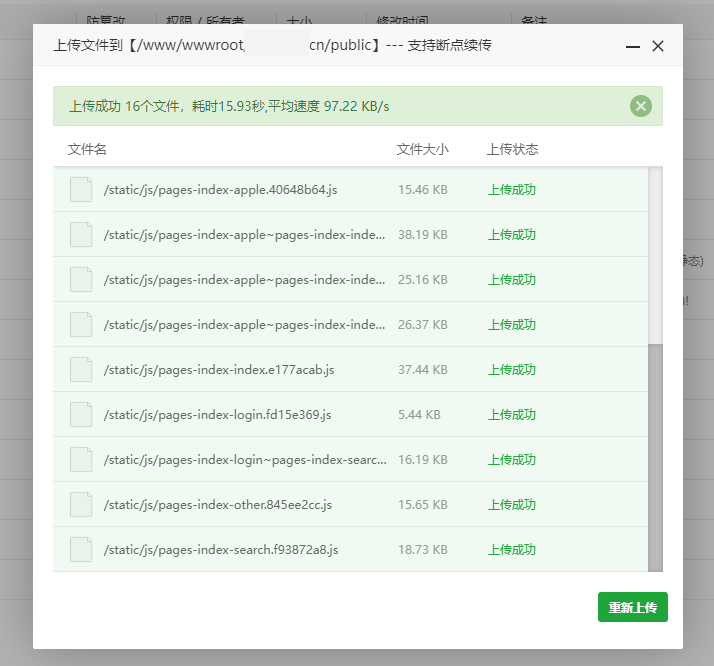Dismiss the green upload success banner
714x666 pixels.
pos(641,106)
